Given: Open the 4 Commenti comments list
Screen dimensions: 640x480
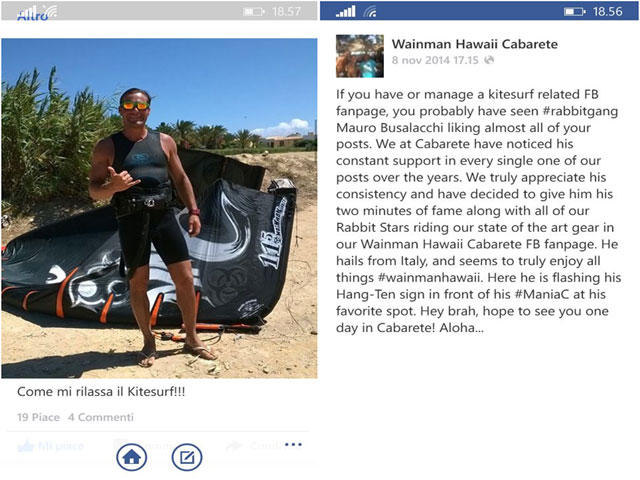Looking at the screenshot, I should (x=101, y=417).
